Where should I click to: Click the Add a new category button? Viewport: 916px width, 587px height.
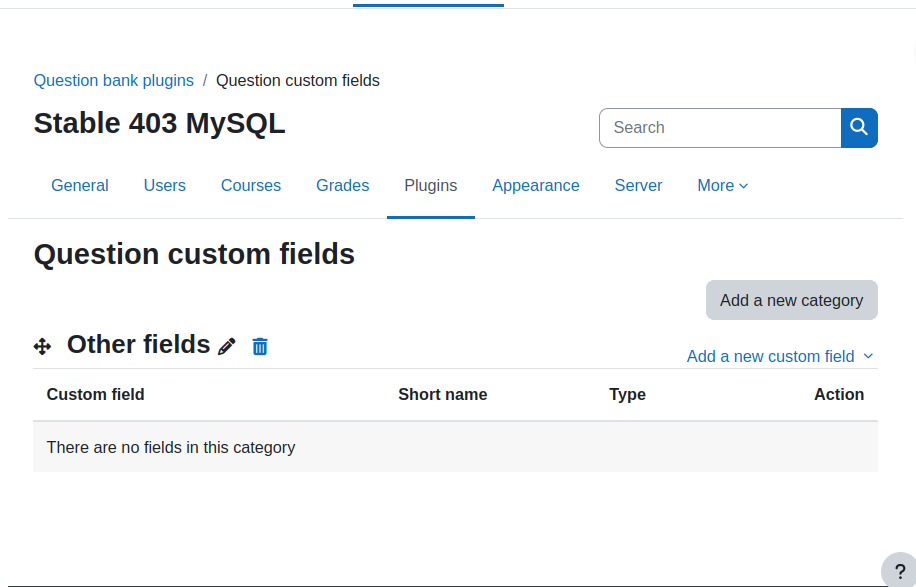coord(792,300)
